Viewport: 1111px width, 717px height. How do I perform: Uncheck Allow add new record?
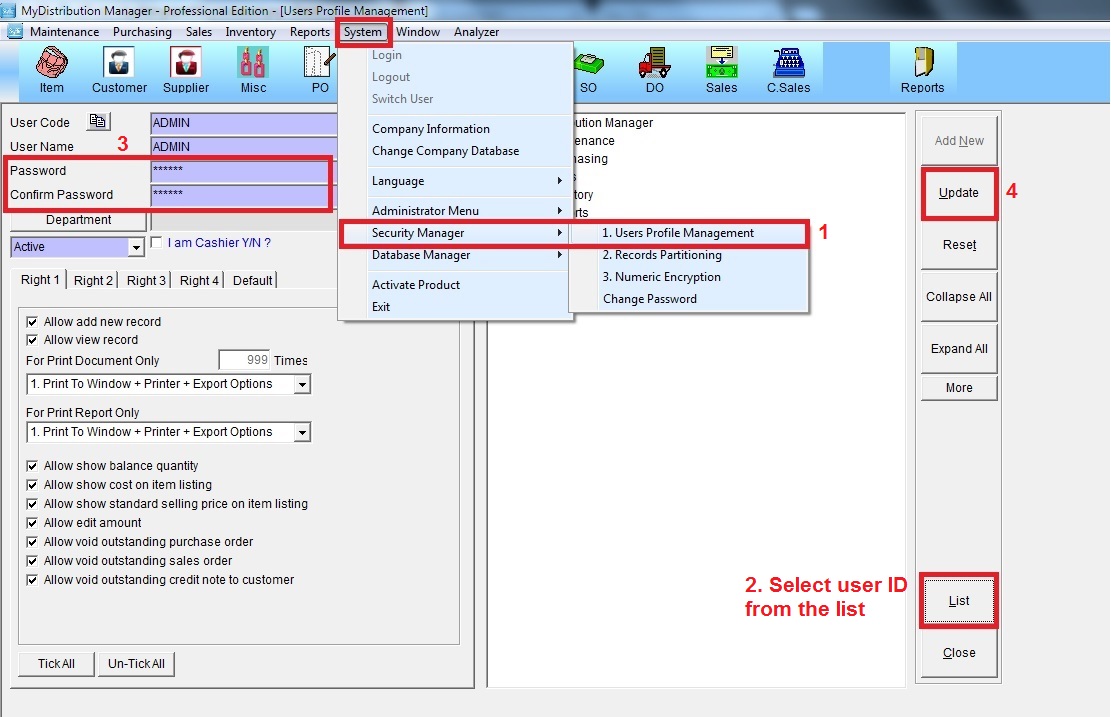coord(33,322)
